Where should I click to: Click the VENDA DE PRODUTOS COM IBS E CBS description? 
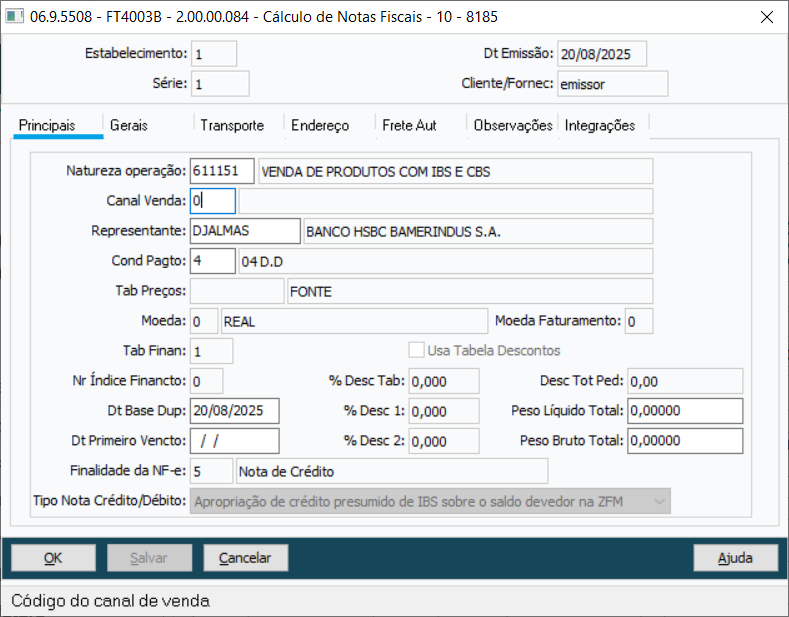point(456,171)
